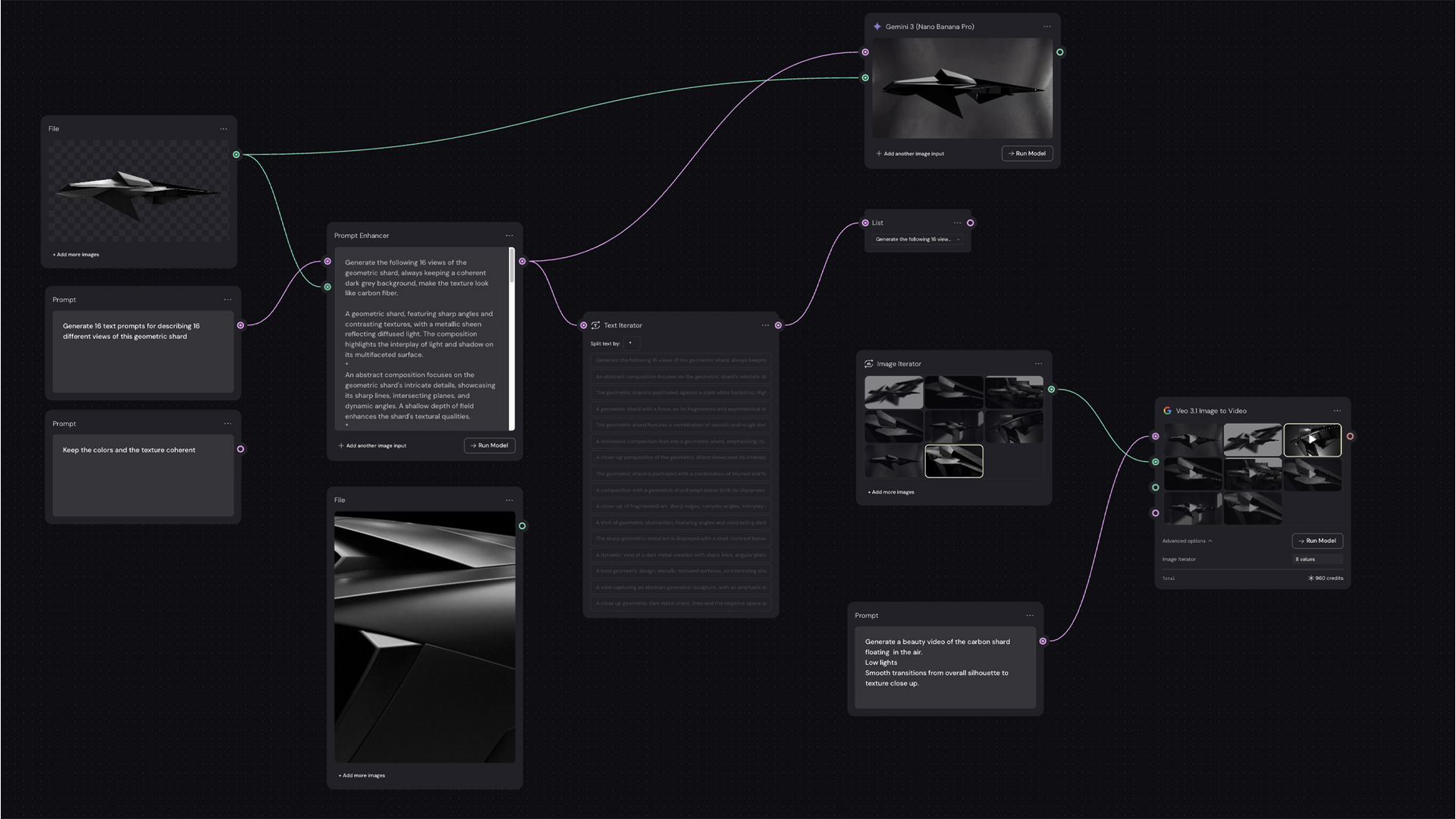
Task: Click Add more images under Image Iterator
Action: coord(891,492)
